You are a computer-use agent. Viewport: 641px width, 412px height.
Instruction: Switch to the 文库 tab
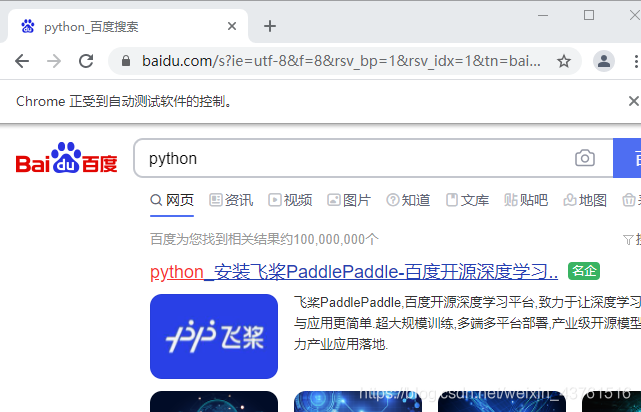coord(467,200)
